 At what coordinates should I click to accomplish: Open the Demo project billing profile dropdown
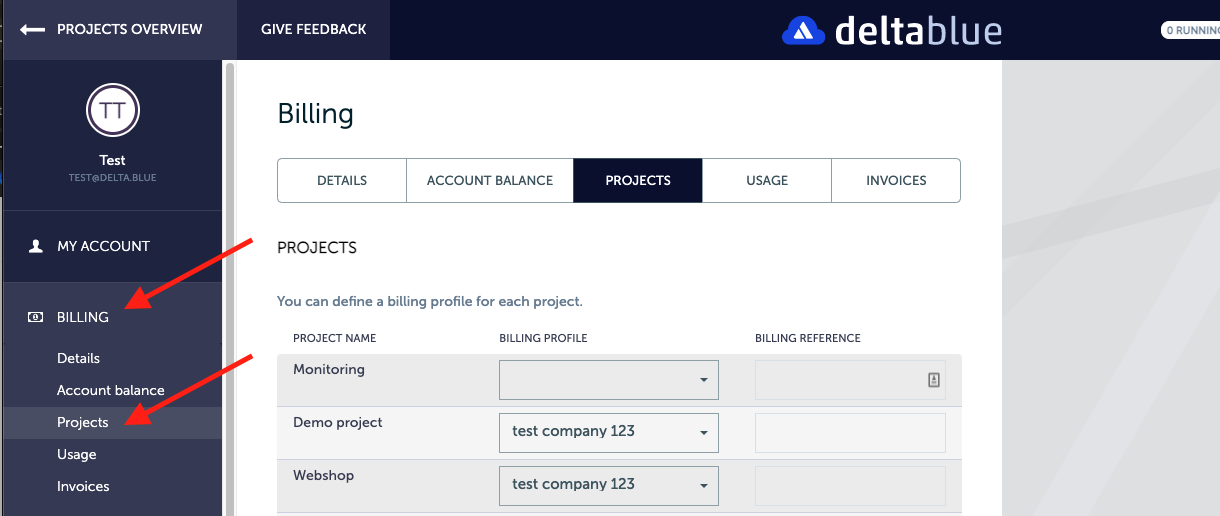point(608,432)
